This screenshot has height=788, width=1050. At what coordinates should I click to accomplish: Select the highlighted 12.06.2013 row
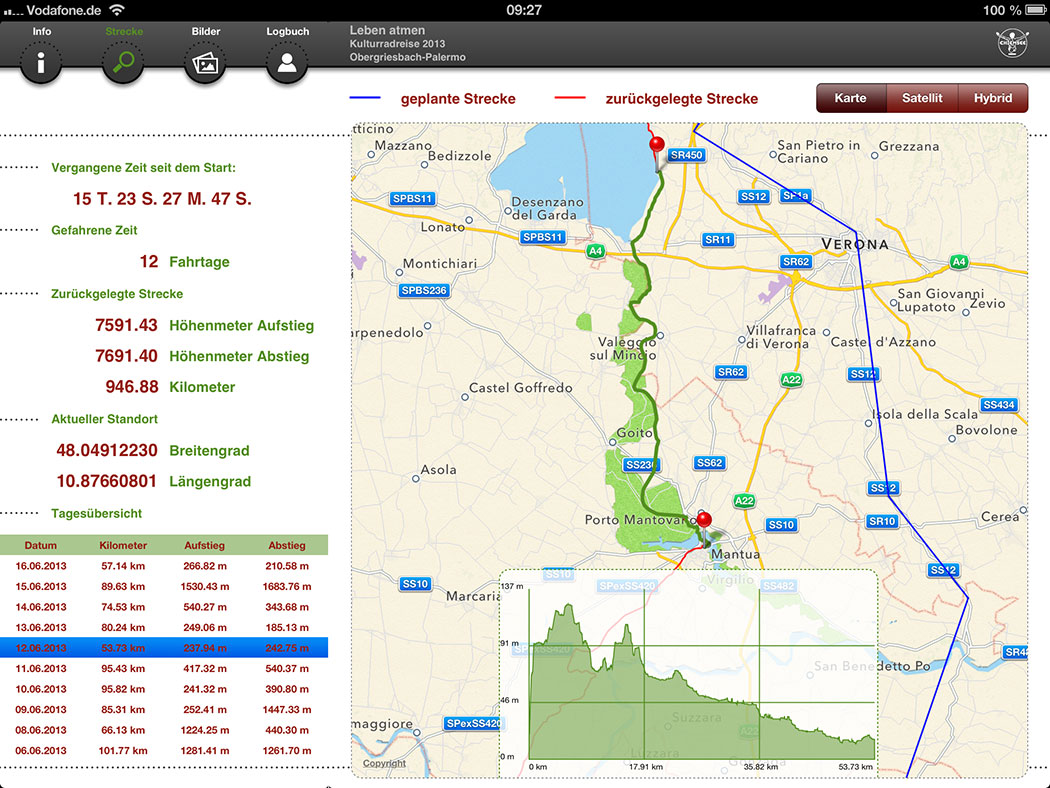click(x=164, y=648)
